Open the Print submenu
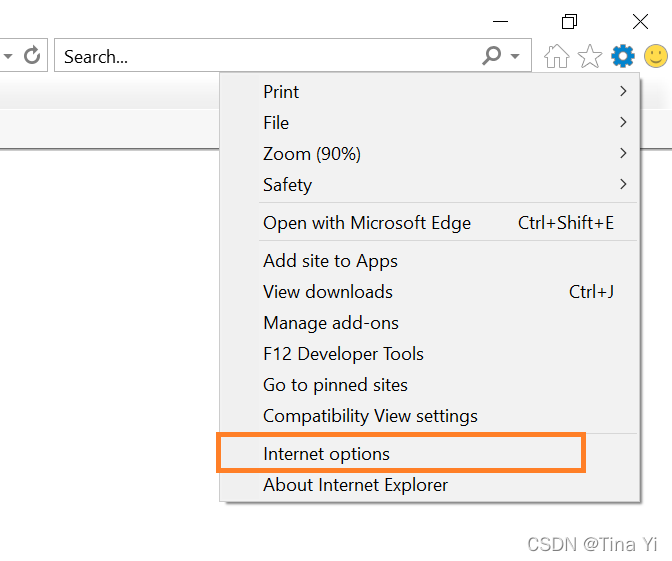 [430, 92]
